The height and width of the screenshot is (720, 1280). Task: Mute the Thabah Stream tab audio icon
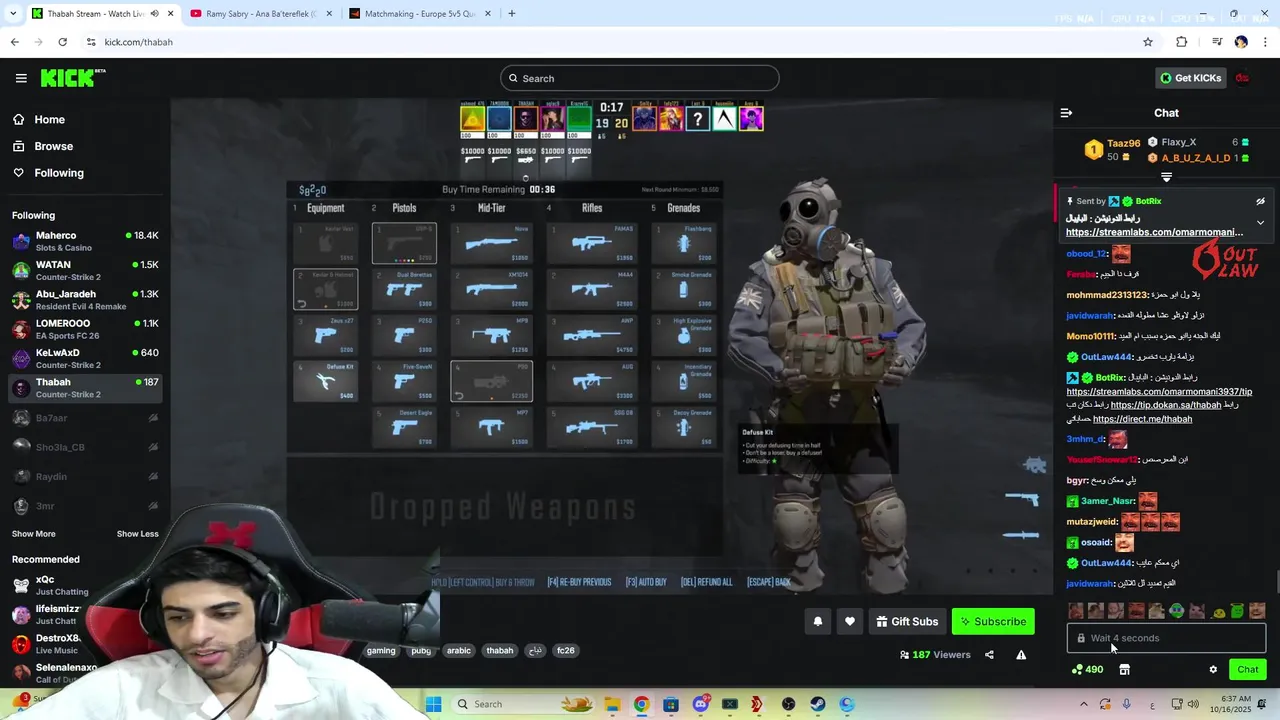(x=154, y=14)
